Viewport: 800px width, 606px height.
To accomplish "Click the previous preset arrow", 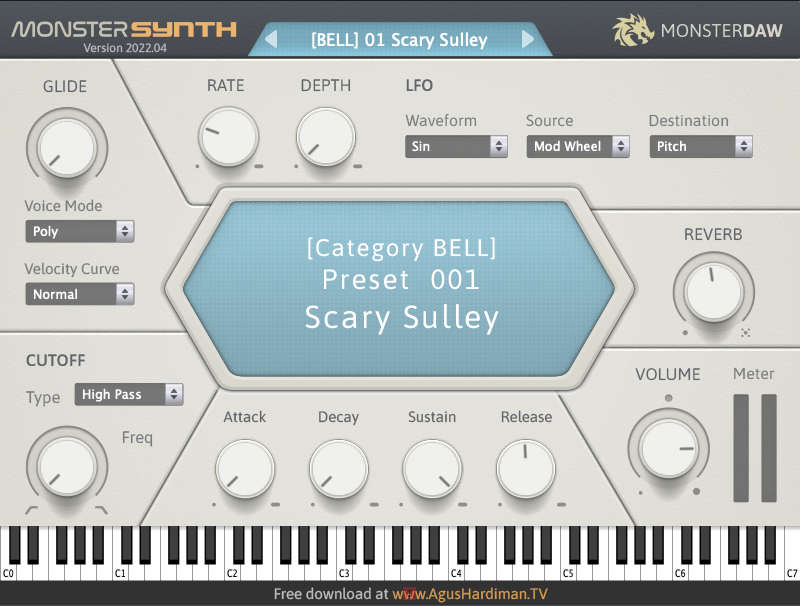I will tap(271, 39).
